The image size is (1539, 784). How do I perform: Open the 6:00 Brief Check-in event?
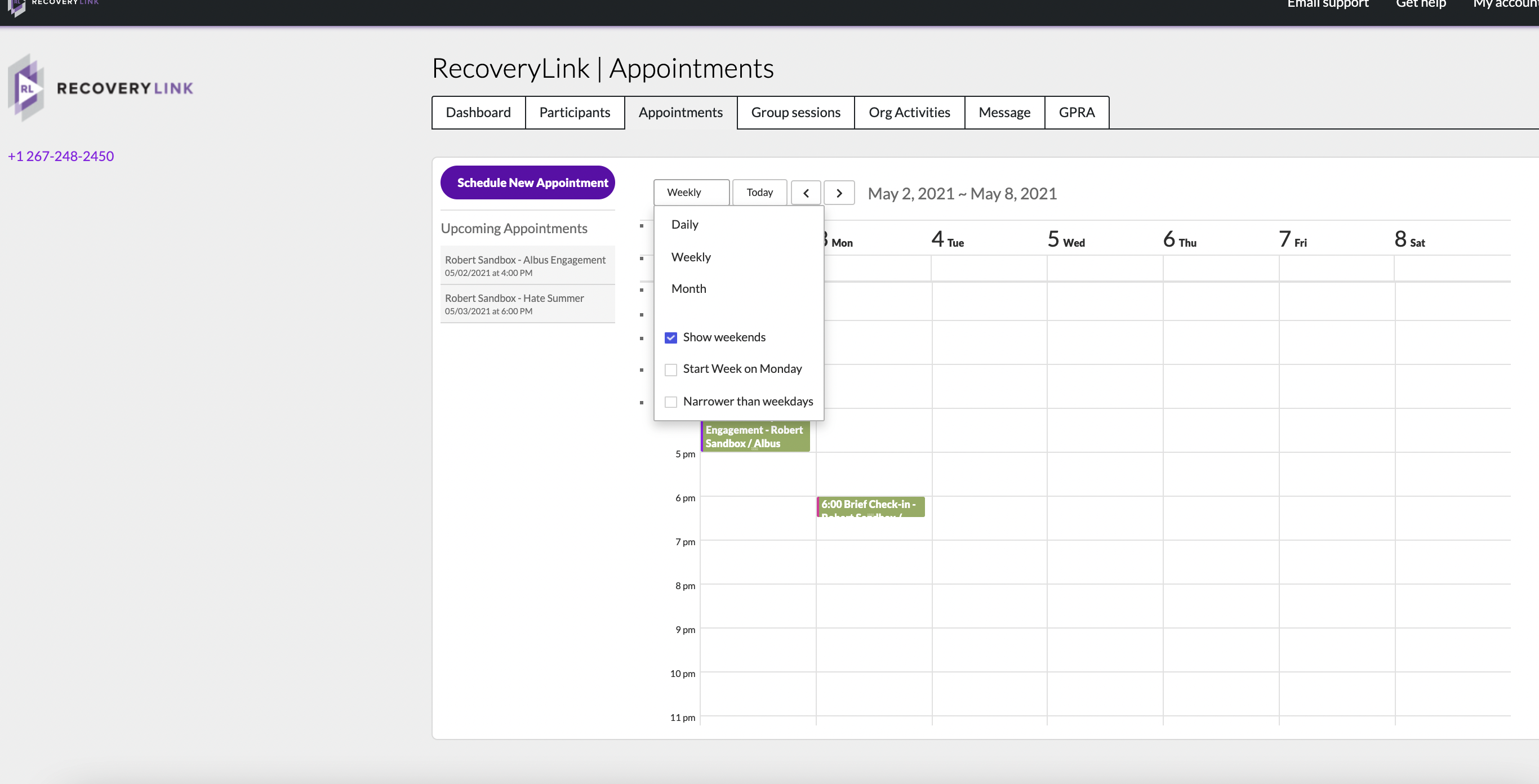click(870, 506)
